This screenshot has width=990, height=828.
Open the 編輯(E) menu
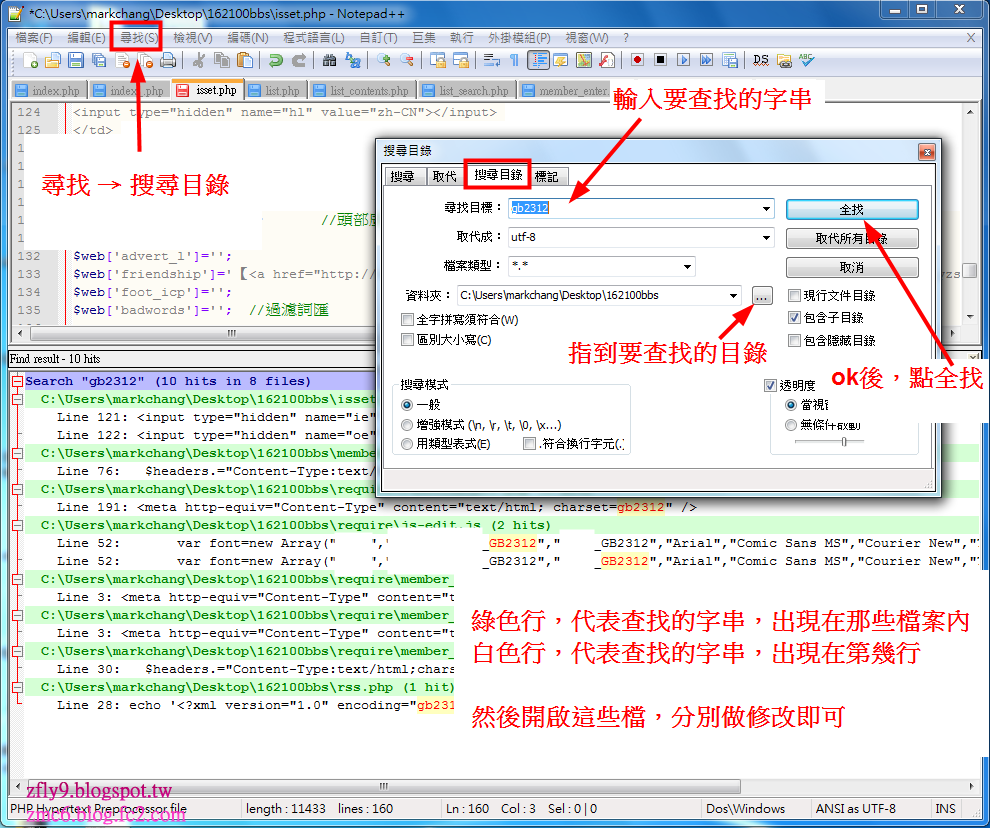pyautogui.click(x=86, y=38)
